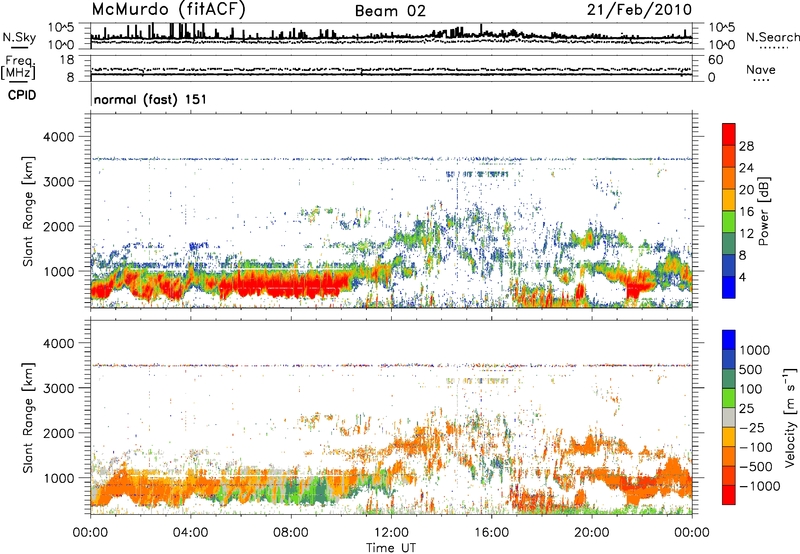Click the 24 label on Power colorbar
Viewport: 800px width, 554px height.
click(x=746, y=168)
